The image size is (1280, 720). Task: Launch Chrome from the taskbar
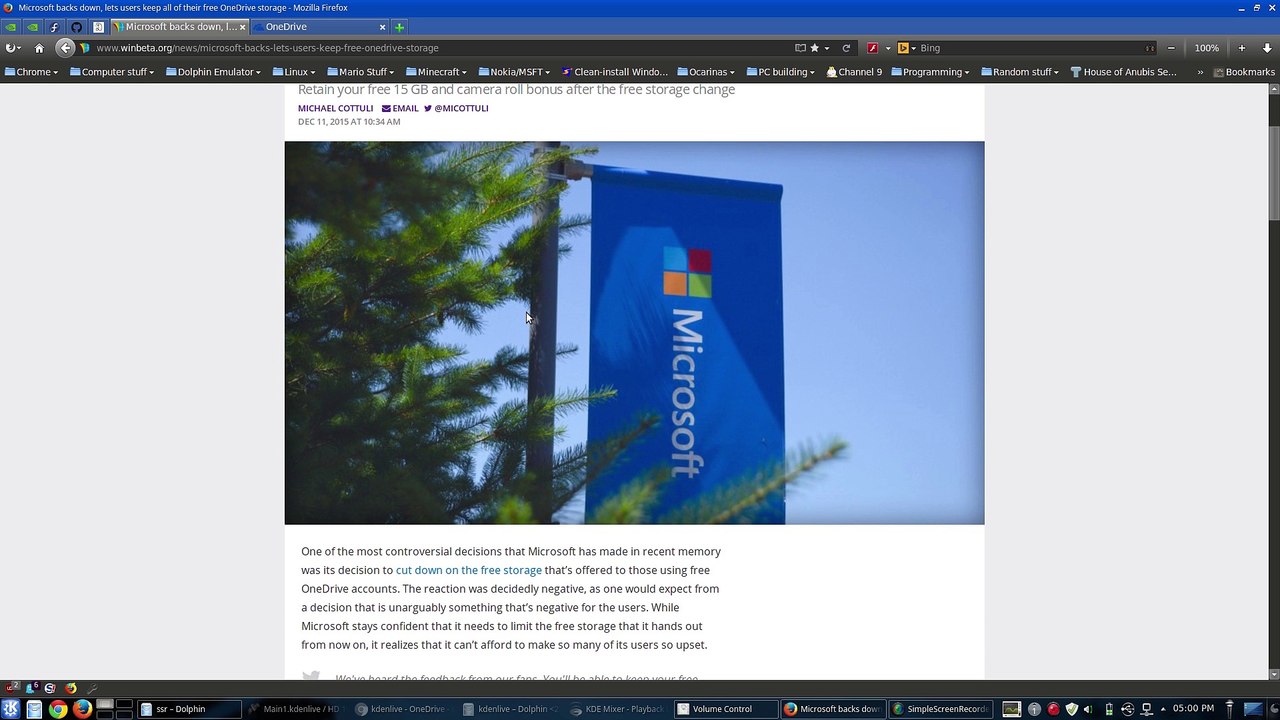[58, 709]
